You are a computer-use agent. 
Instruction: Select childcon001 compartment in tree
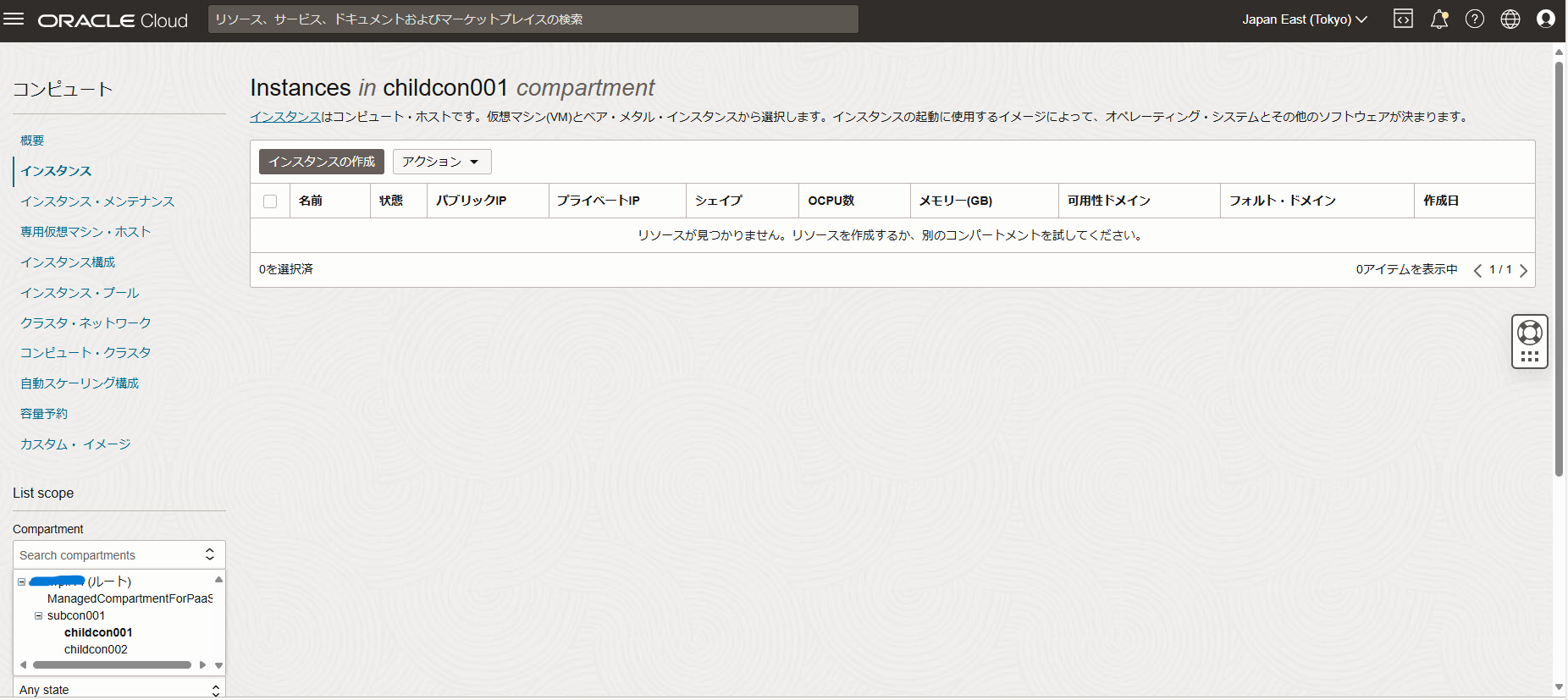point(98,632)
